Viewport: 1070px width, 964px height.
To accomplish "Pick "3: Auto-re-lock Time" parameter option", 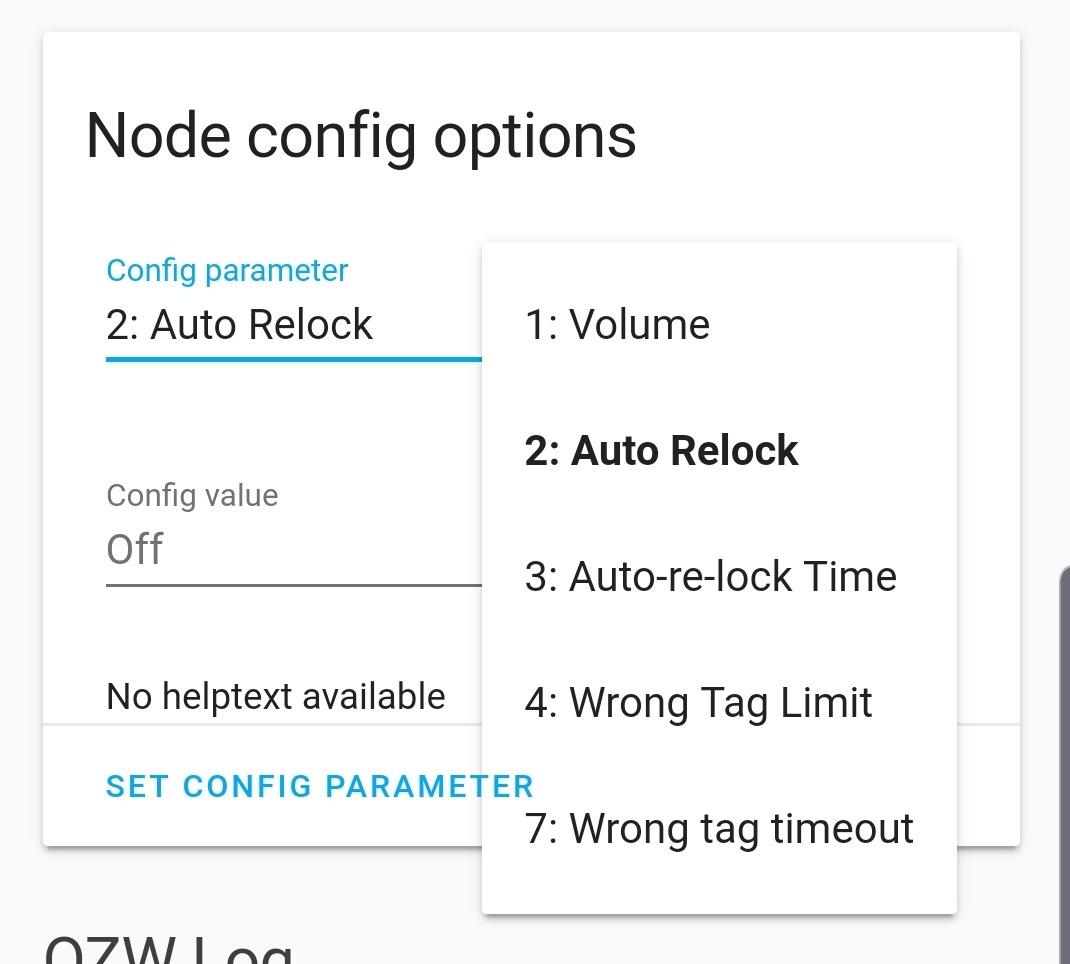I will (x=710, y=576).
